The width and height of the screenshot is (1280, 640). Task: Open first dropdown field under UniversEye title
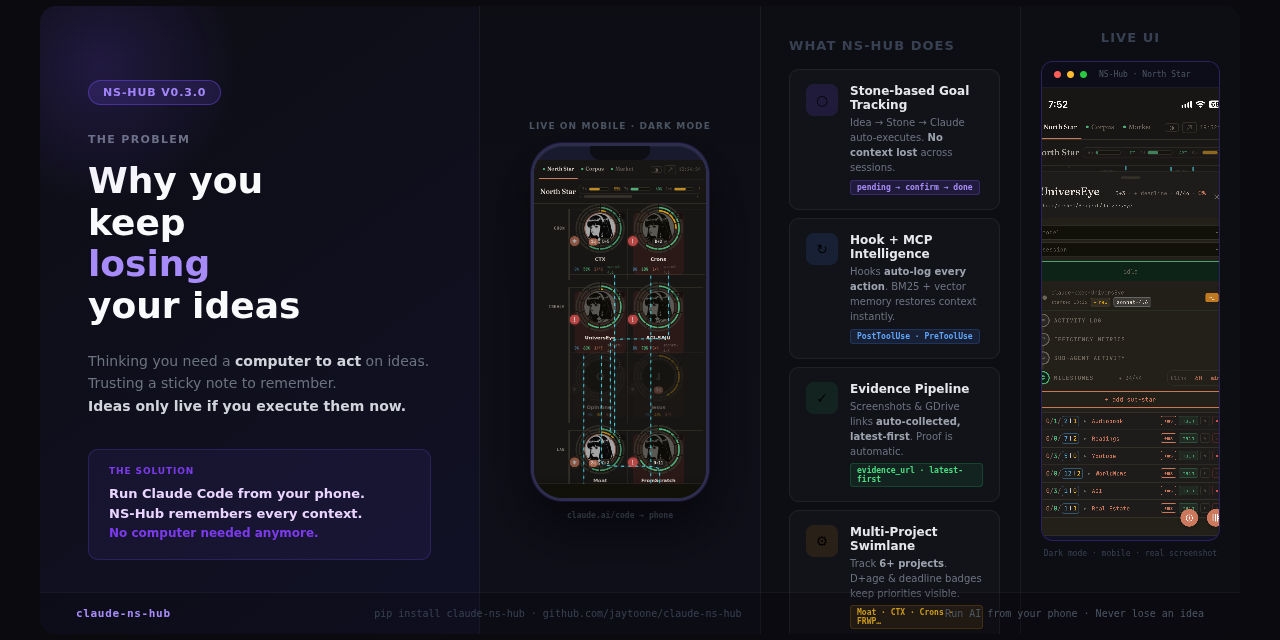pyautogui.click(x=1130, y=232)
